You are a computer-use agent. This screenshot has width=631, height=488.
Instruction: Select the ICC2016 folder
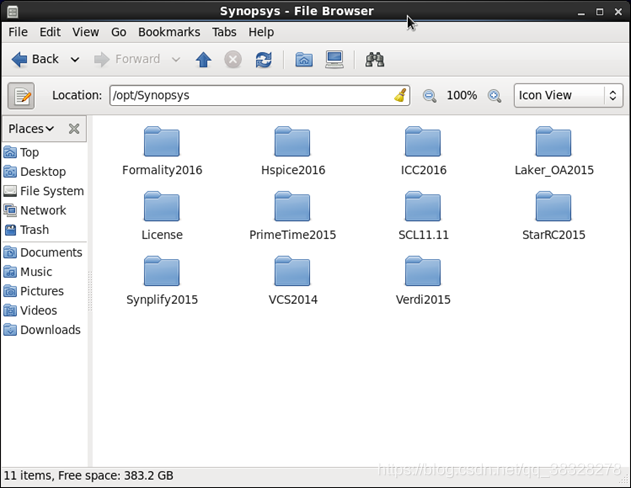click(423, 151)
